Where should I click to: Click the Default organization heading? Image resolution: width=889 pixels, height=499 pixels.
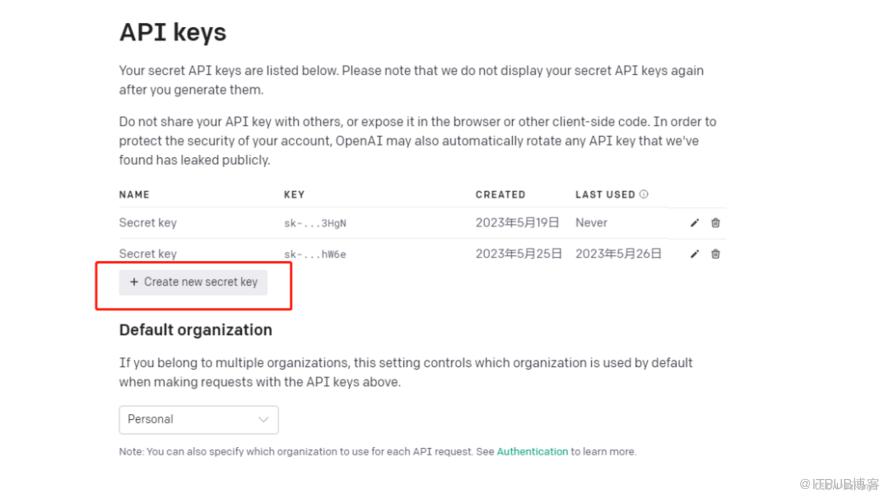[x=195, y=330]
